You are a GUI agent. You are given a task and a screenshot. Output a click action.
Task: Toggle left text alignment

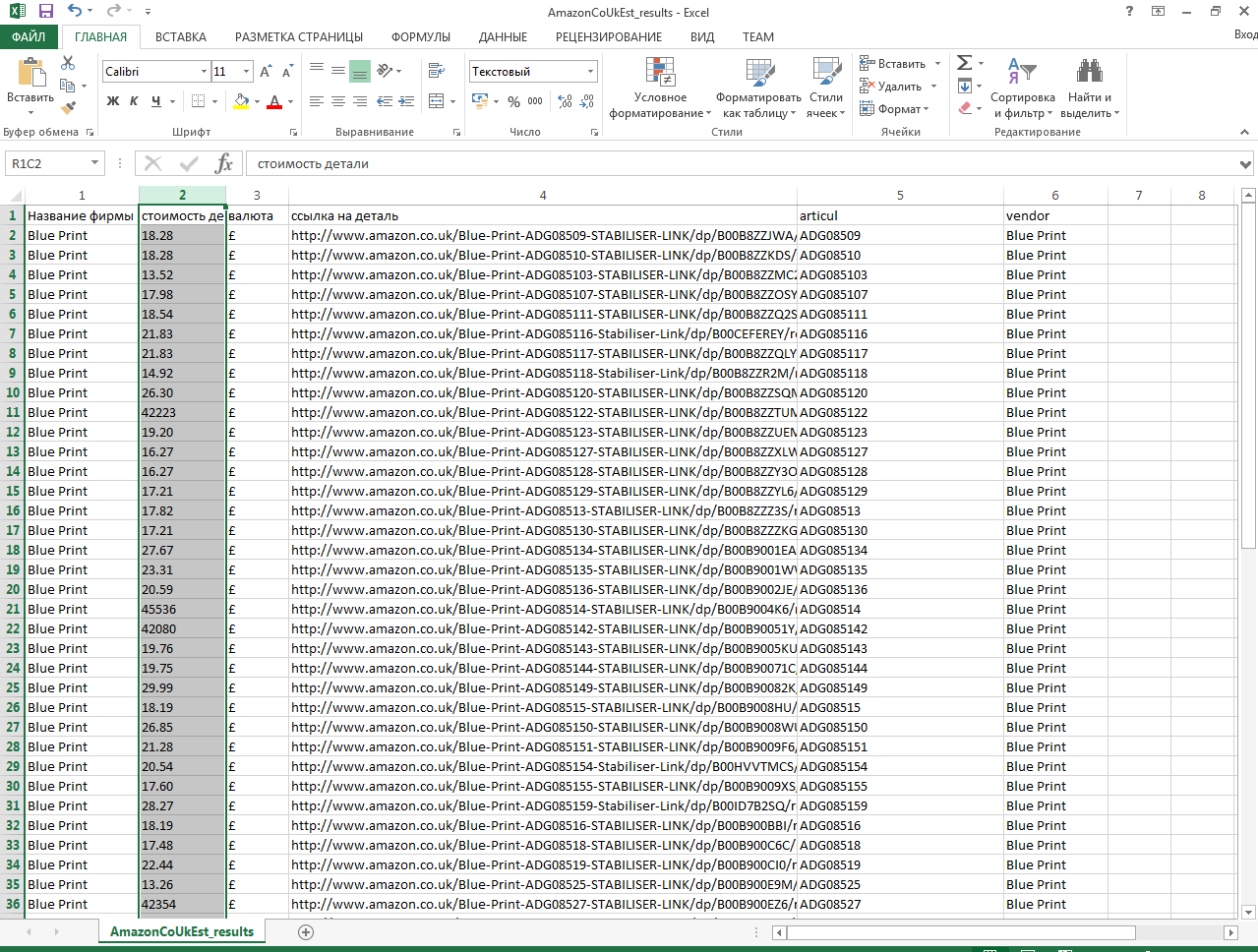pyautogui.click(x=317, y=101)
